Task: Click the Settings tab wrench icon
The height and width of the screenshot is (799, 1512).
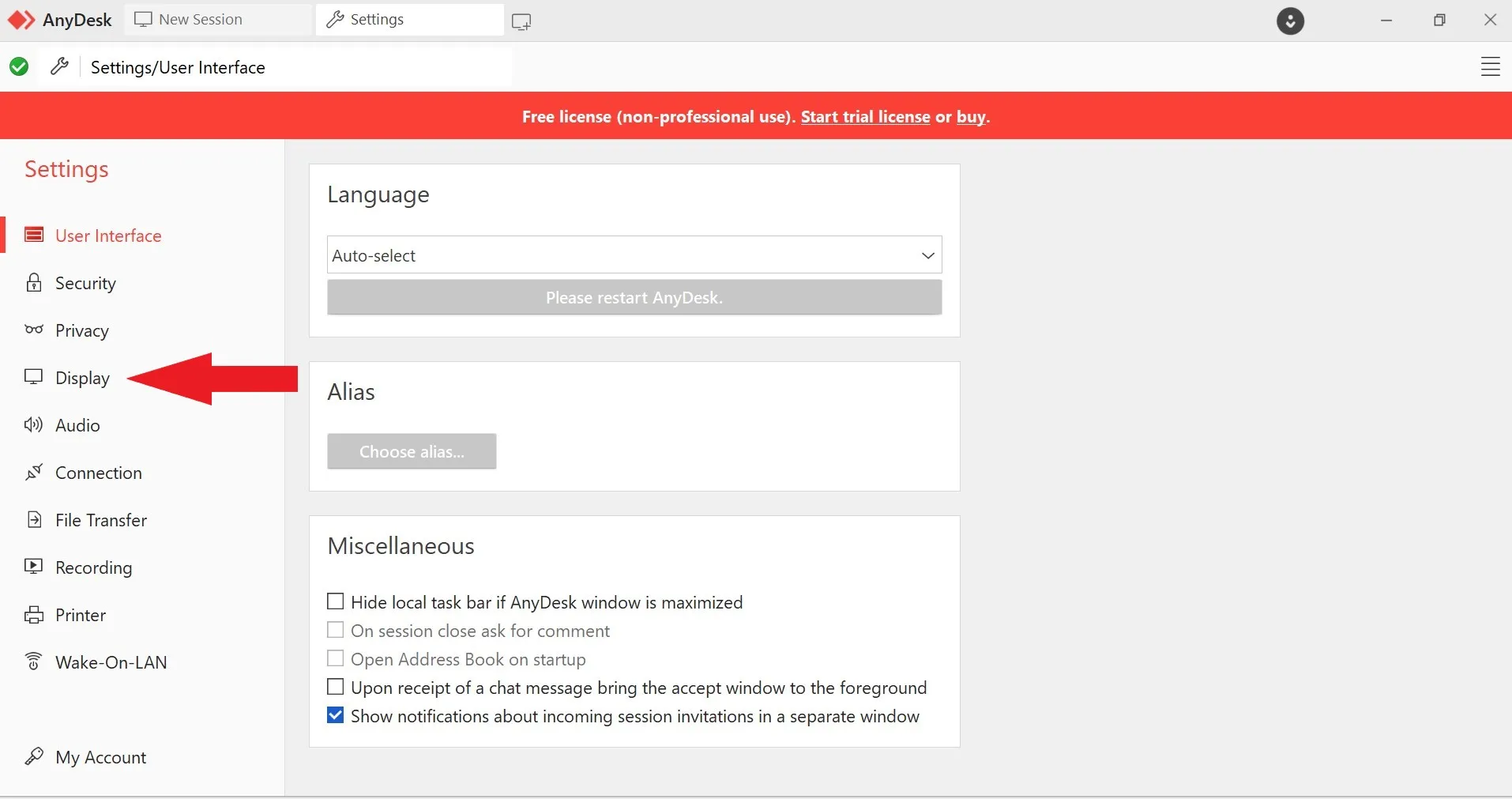Action: pyautogui.click(x=335, y=20)
